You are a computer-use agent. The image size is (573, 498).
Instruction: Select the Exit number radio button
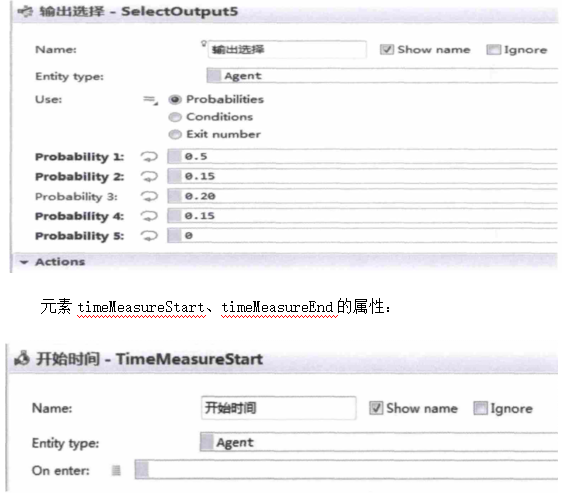pos(175,135)
